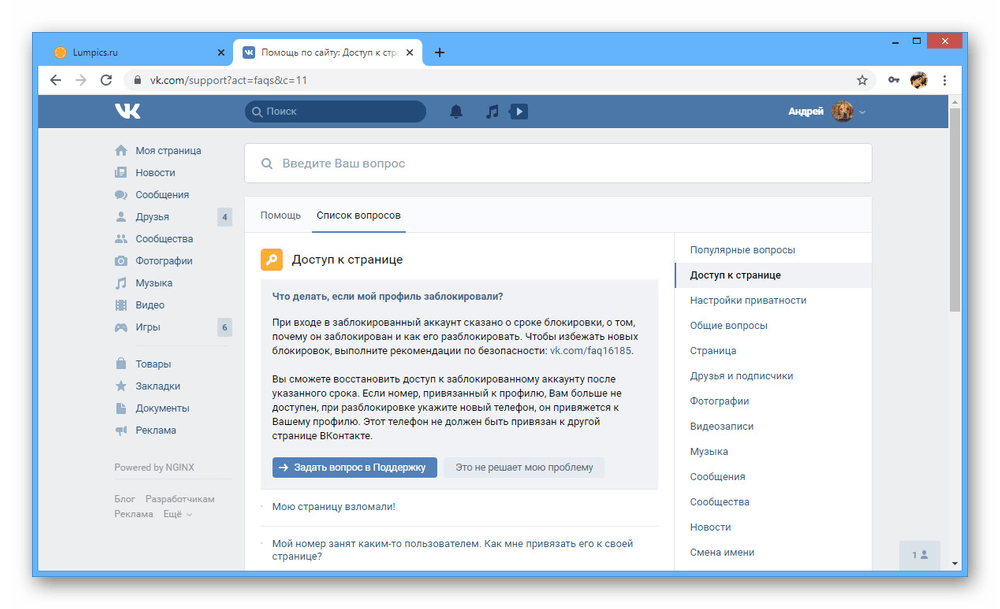Screen dimensions: 1000x609
Task: Click the home icon beside Моя страница
Action: tap(121, 150)
